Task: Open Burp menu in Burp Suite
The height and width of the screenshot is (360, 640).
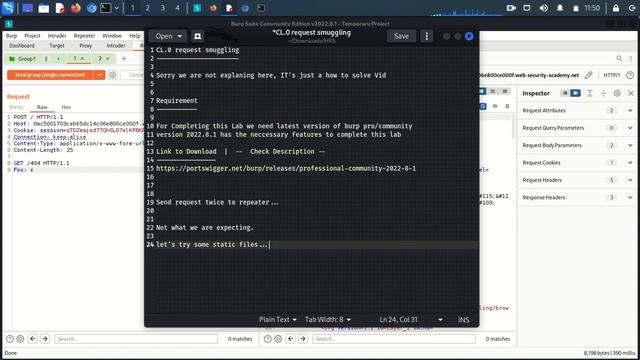Action: pyautogui.click(x=11, y=36)
